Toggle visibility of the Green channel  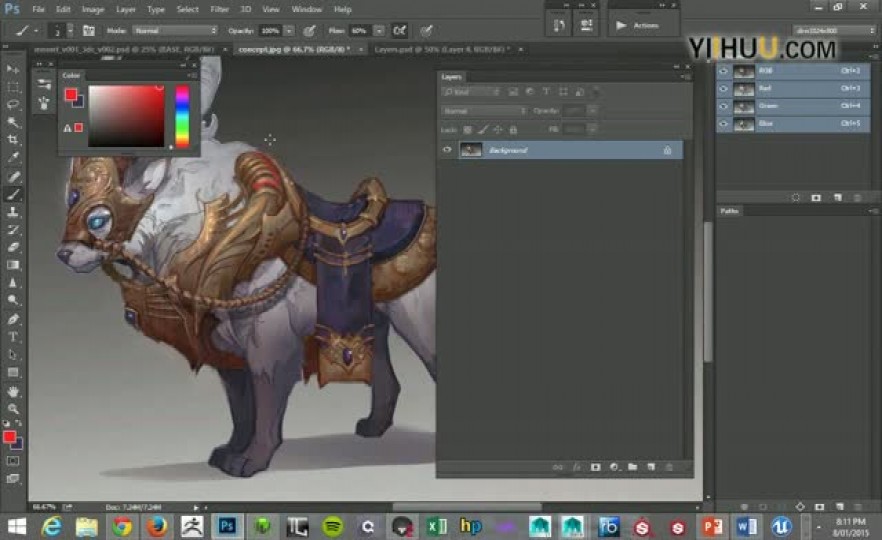pos(723,106)
